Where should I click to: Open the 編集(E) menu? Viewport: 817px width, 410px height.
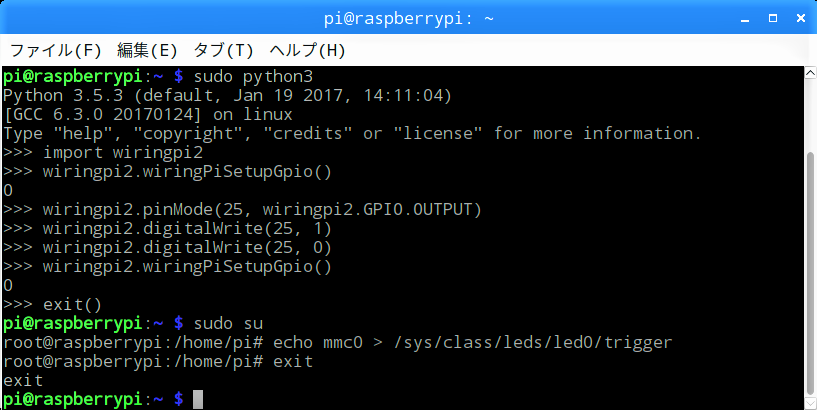click(147, 51)
